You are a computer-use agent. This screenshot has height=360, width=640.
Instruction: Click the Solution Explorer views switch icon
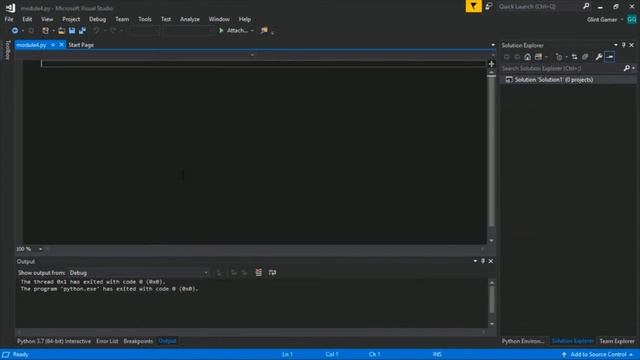click(x=538, y=57)
